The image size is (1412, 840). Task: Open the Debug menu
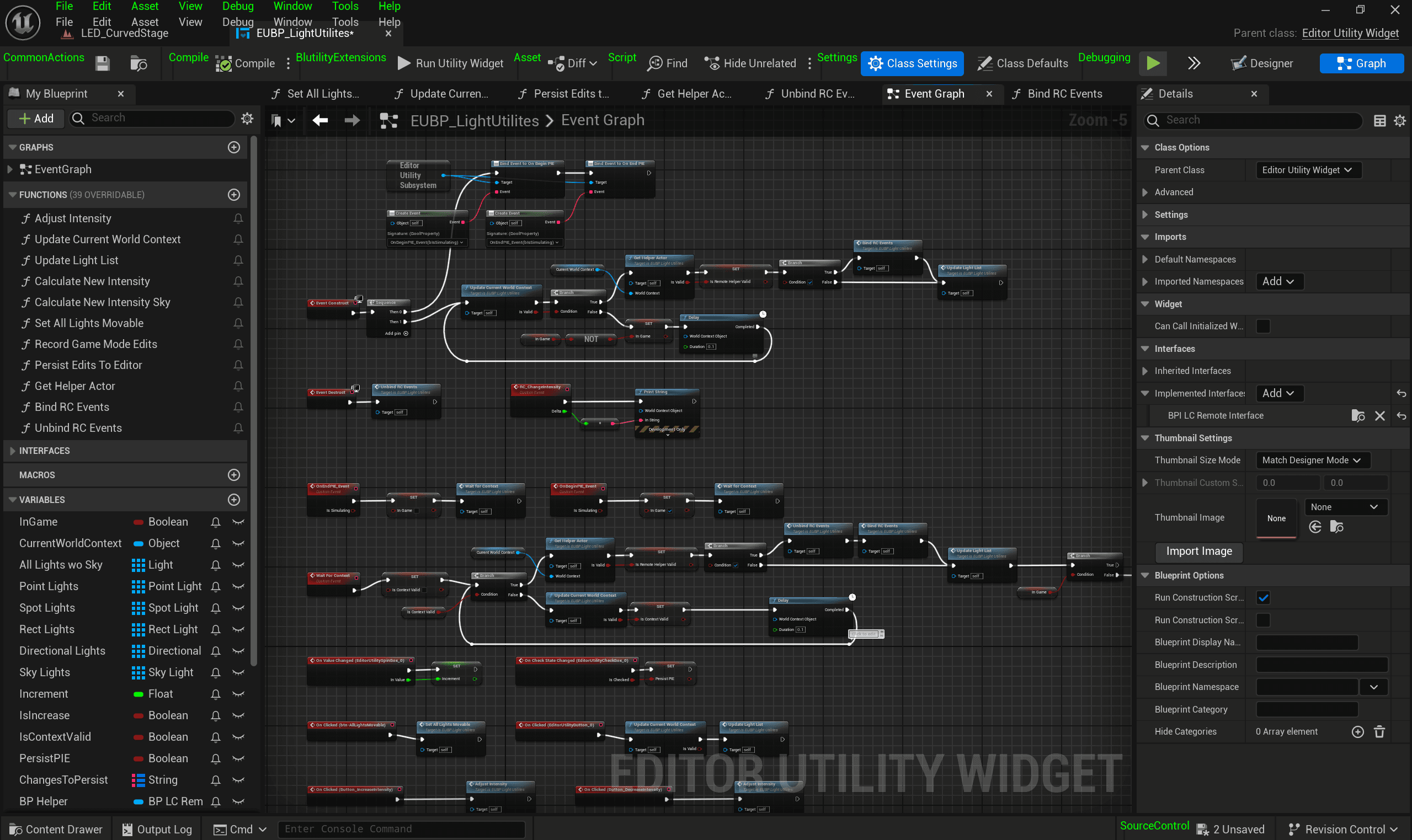(238, 22)
